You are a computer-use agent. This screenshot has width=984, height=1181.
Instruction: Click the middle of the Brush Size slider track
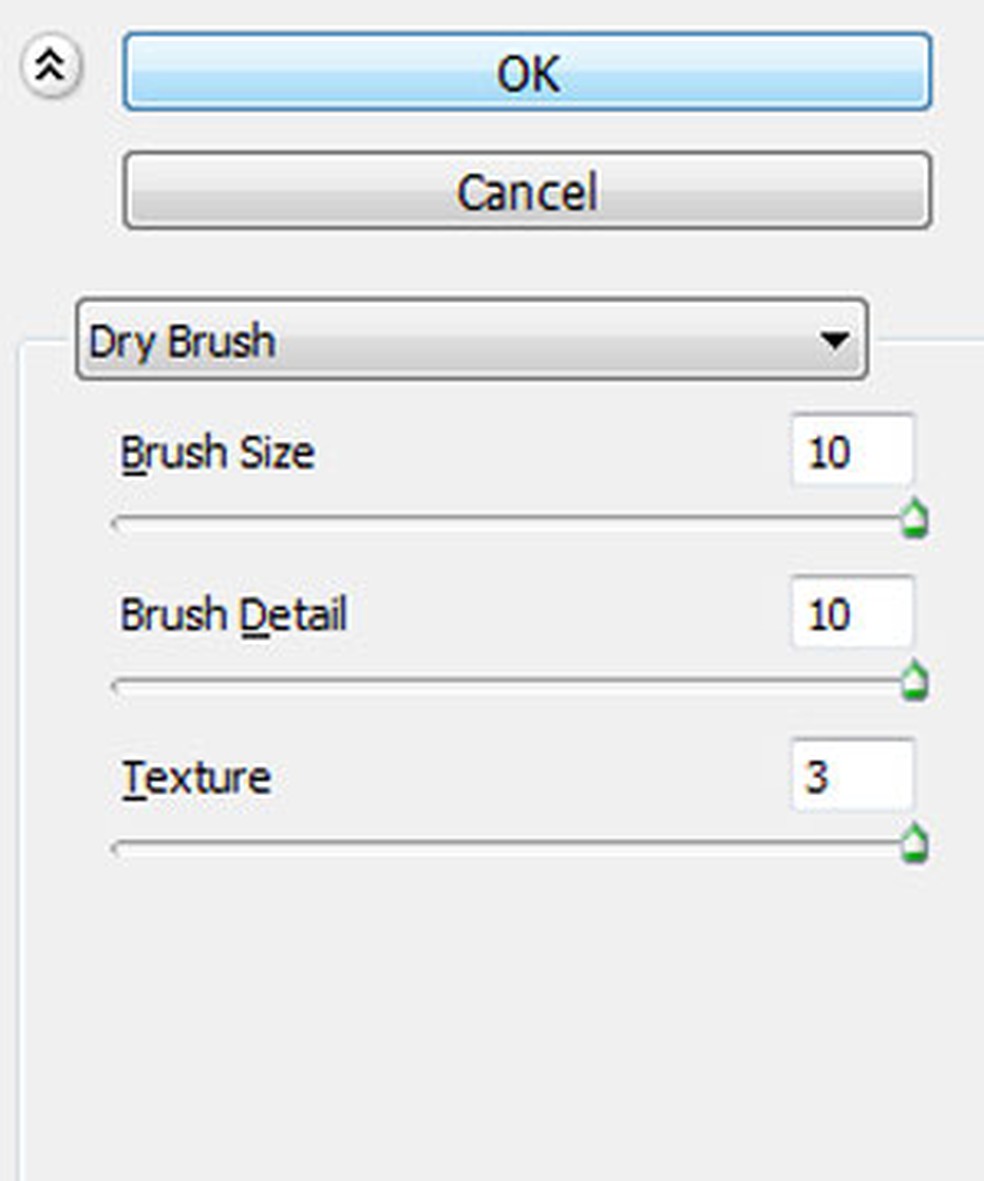(510, 520)
